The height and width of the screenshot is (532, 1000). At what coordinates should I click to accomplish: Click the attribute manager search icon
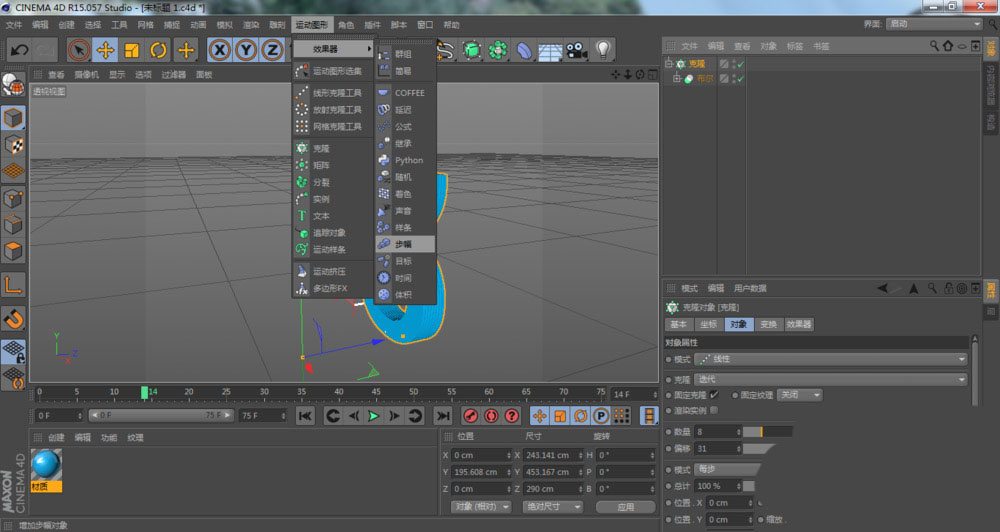(932, 288)
